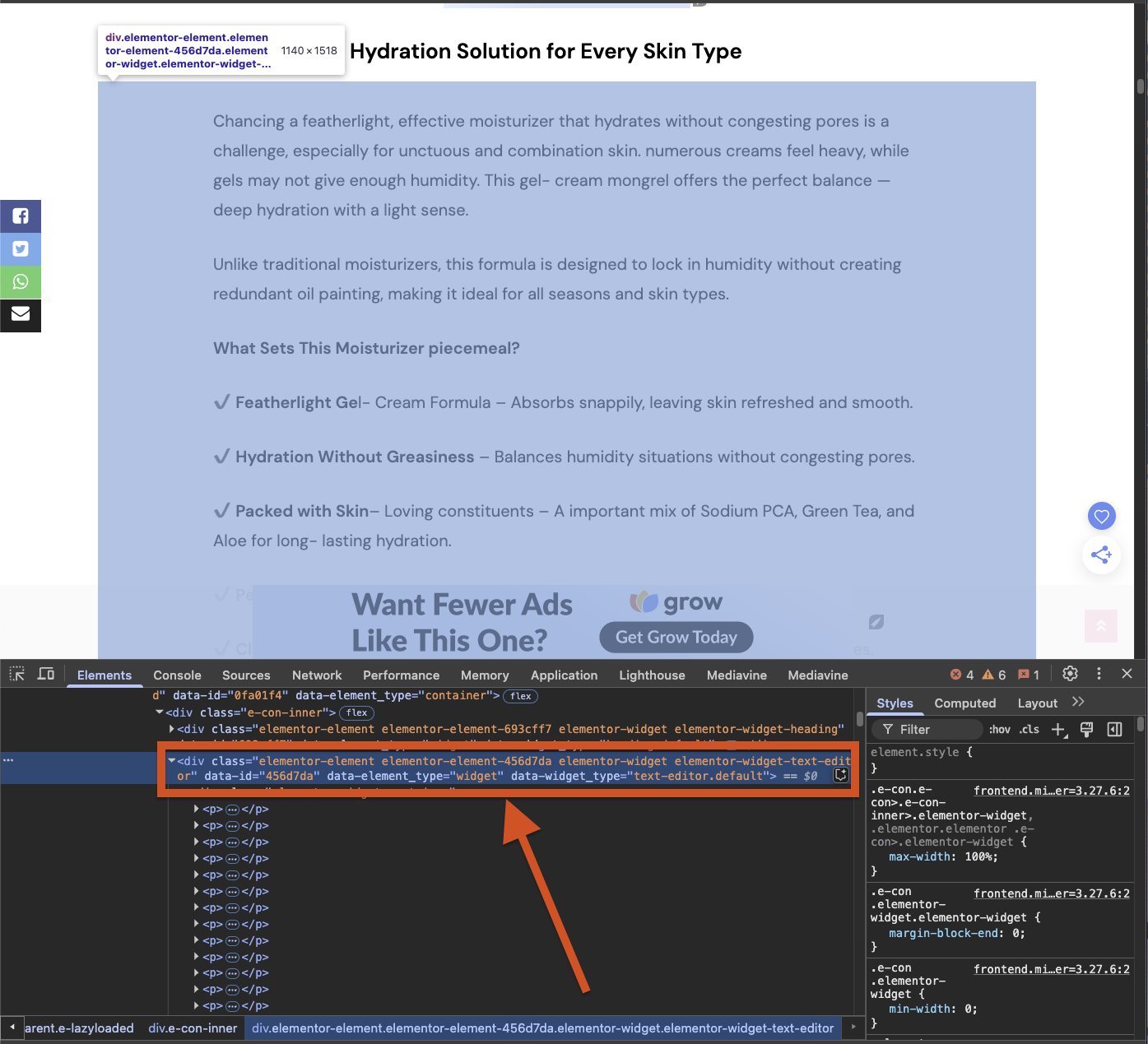This screenshot has height=1044, width=1148.
Task: Show more Styles pane tabs chevron
Action: click(1078, 703)
